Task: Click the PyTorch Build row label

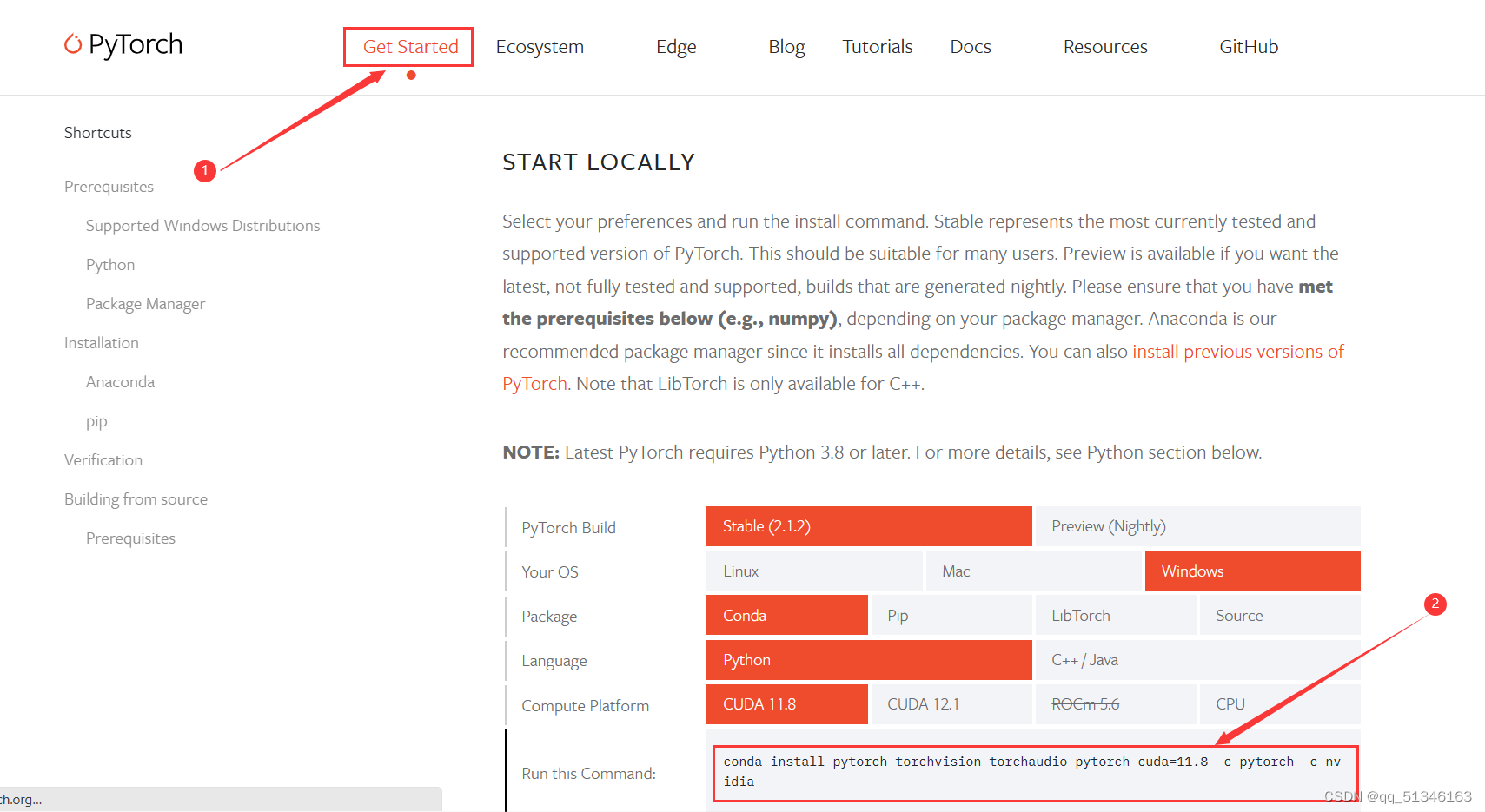Action: 568,528
